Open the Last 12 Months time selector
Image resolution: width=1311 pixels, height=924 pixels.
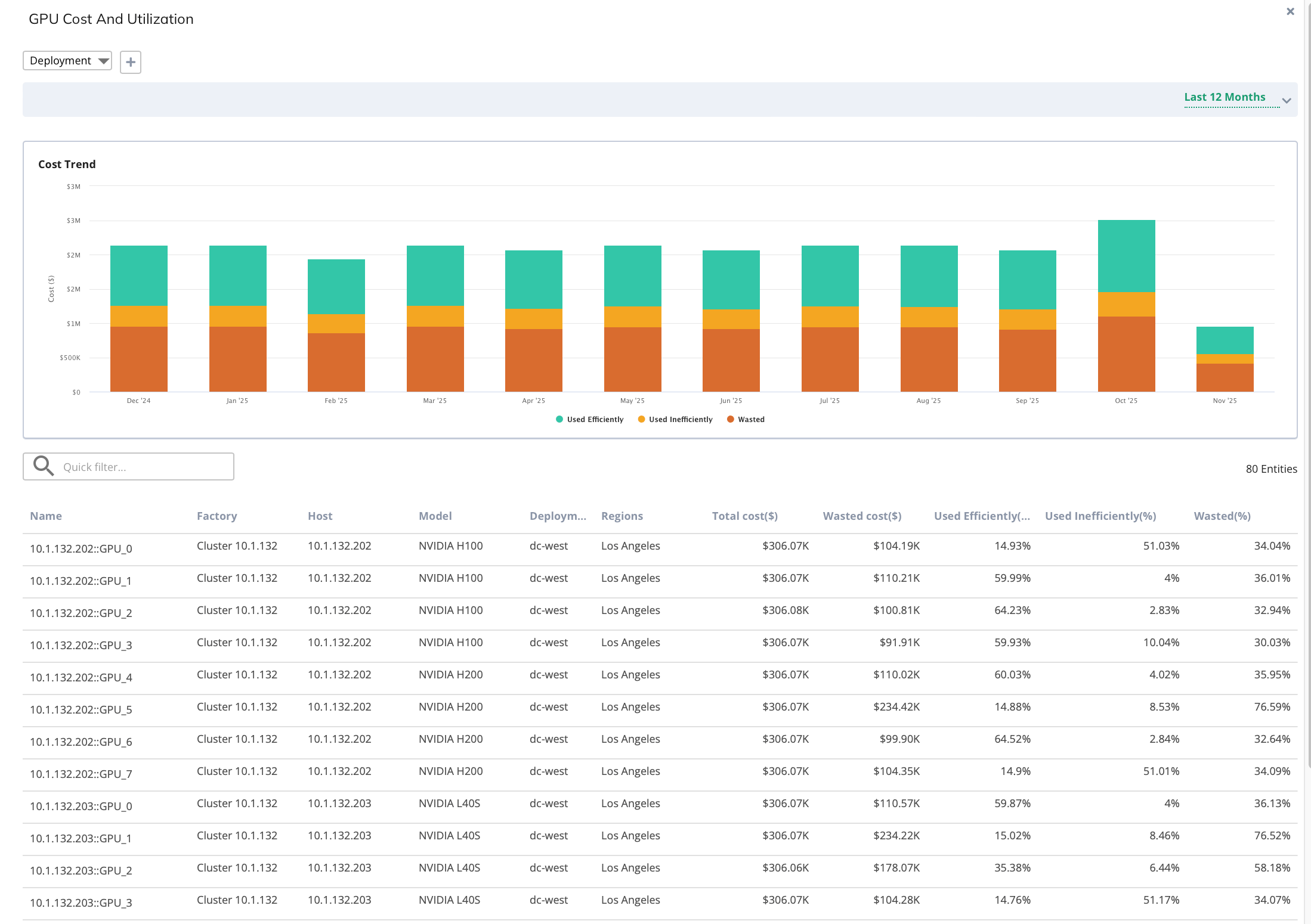[1225, 97]
